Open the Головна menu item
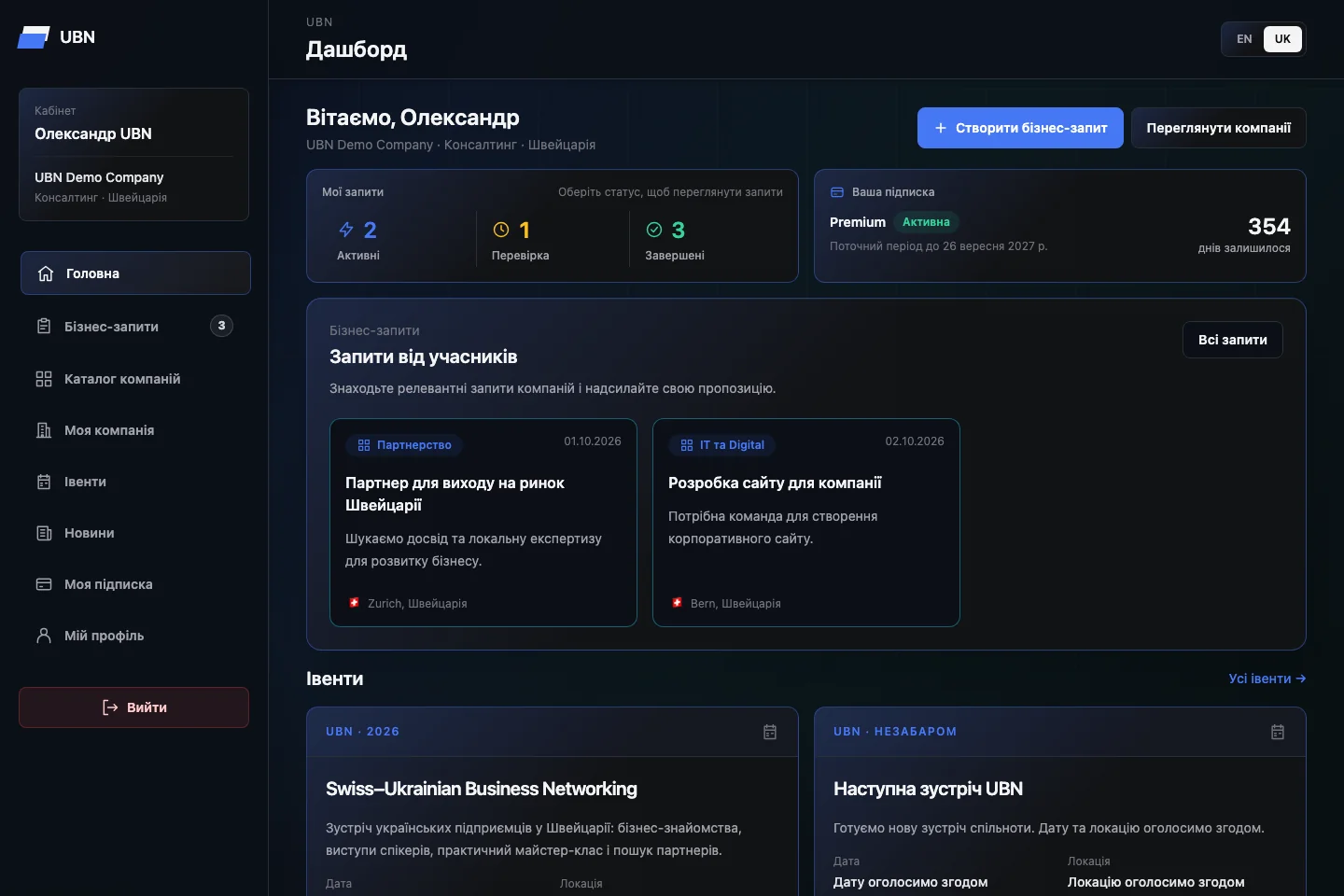1344x896 pixels. coord(135,273)
